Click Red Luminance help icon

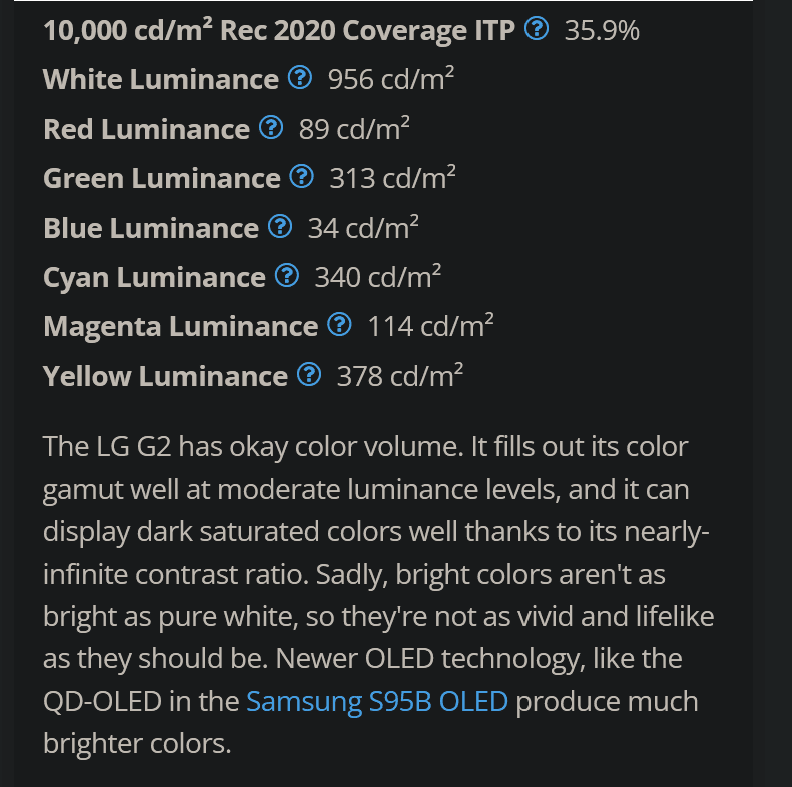(x=271, y=127)
